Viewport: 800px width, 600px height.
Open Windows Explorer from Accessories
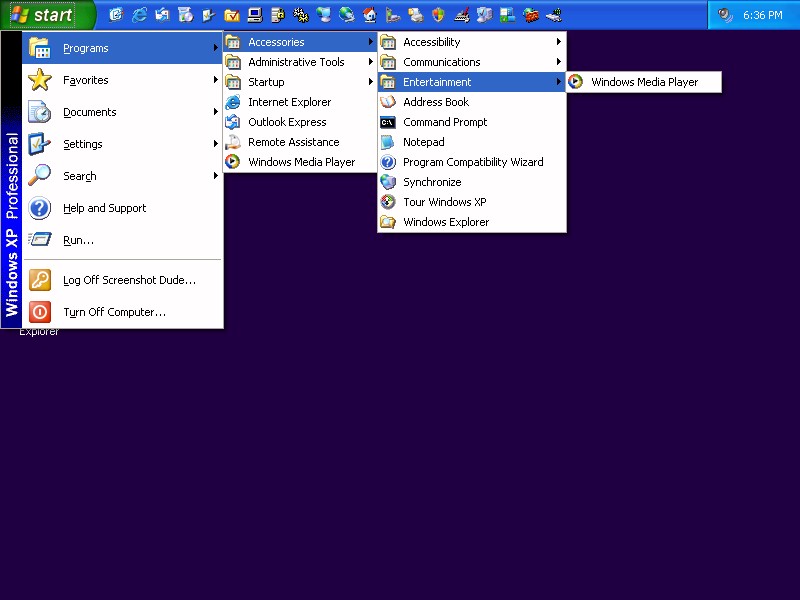click(x=446, y=222)
